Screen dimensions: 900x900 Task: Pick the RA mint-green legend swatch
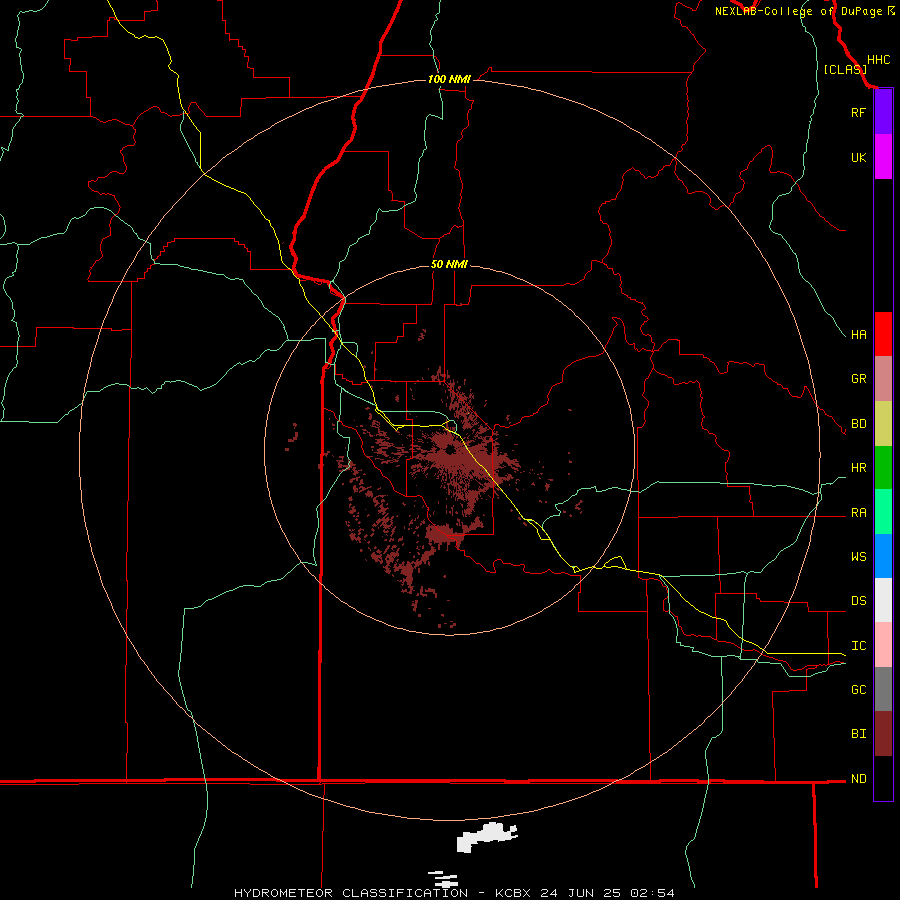pyautogui.click(x=883, y=512)
